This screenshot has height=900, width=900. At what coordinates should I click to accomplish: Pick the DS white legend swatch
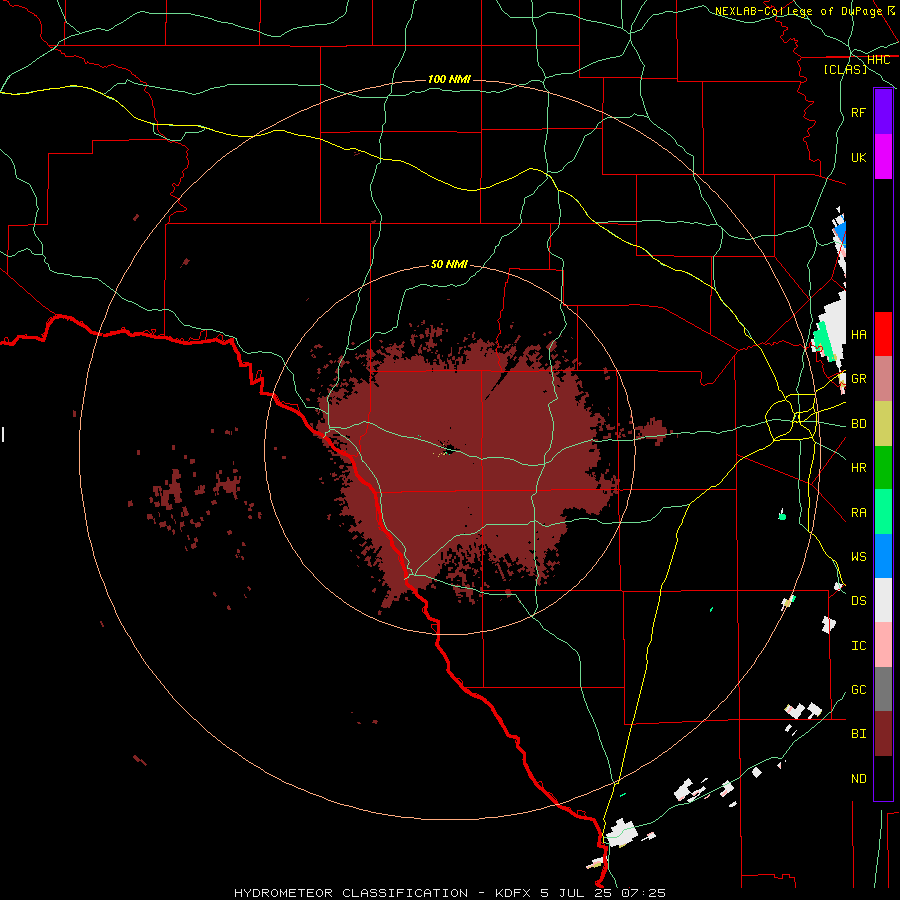tap(883, 600)
